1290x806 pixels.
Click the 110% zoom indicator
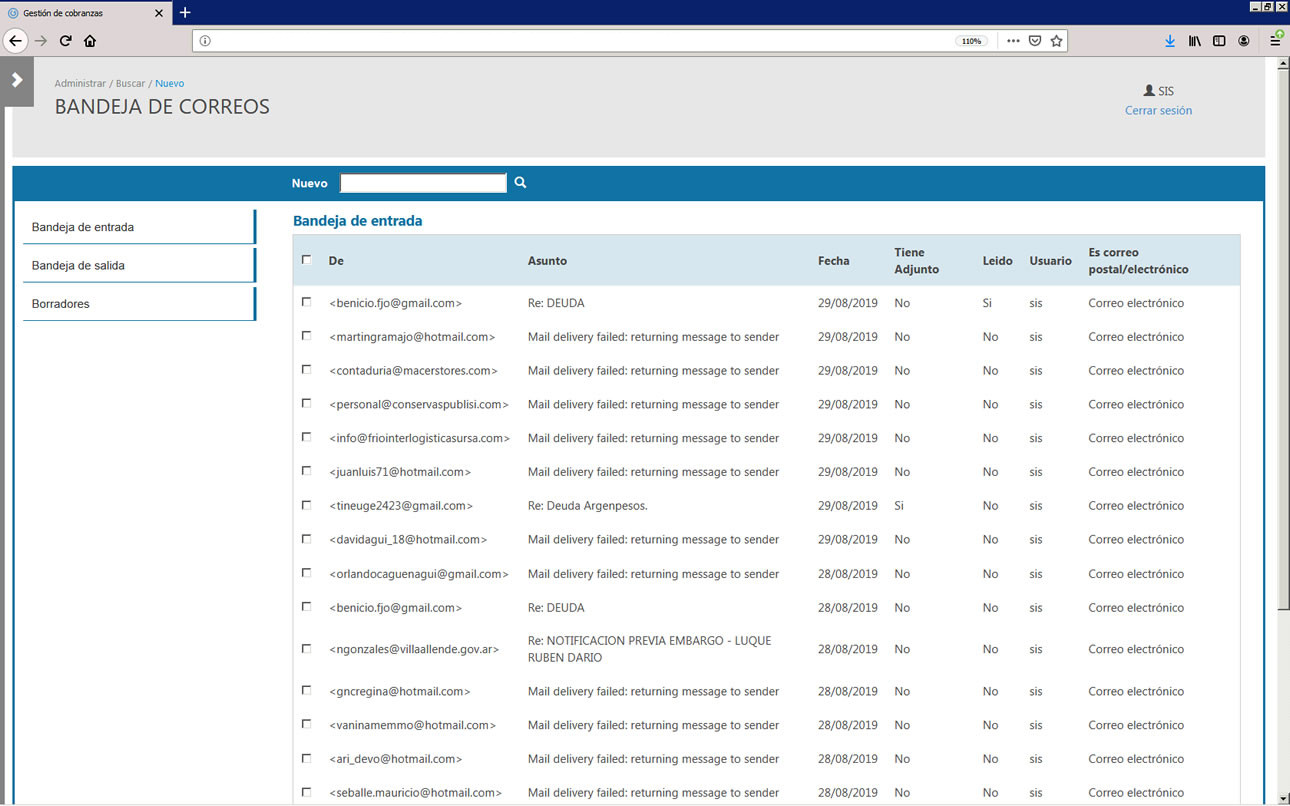pos(971,41)
